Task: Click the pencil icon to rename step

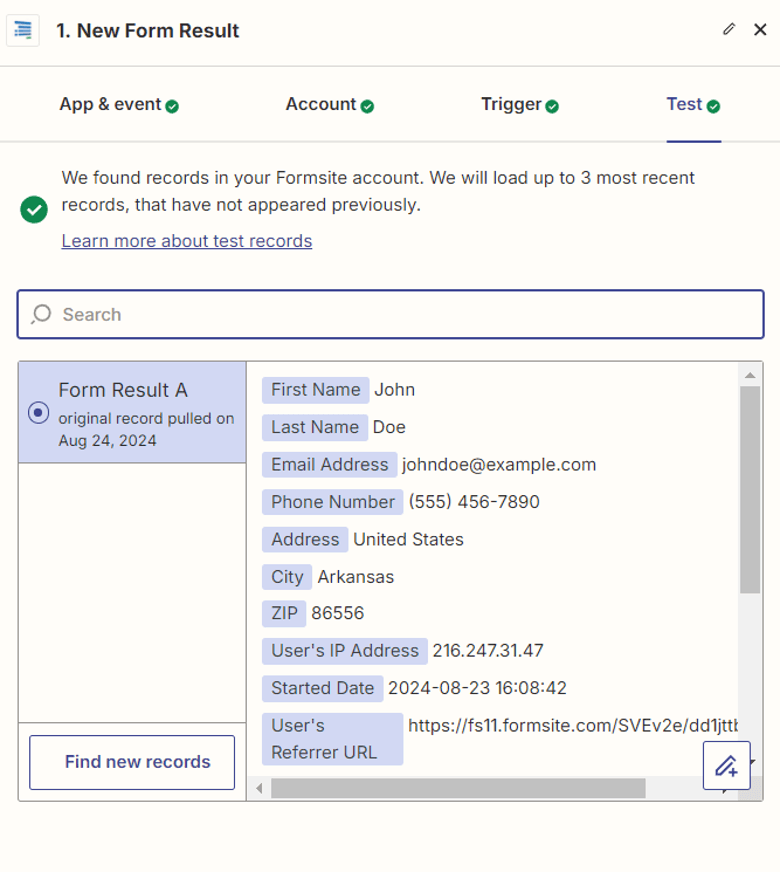Action: pos(729,29)
